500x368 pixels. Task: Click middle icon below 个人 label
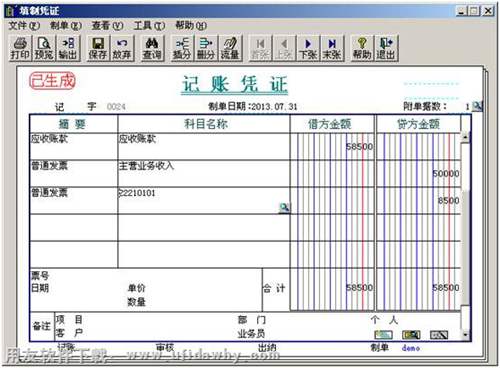411,335
